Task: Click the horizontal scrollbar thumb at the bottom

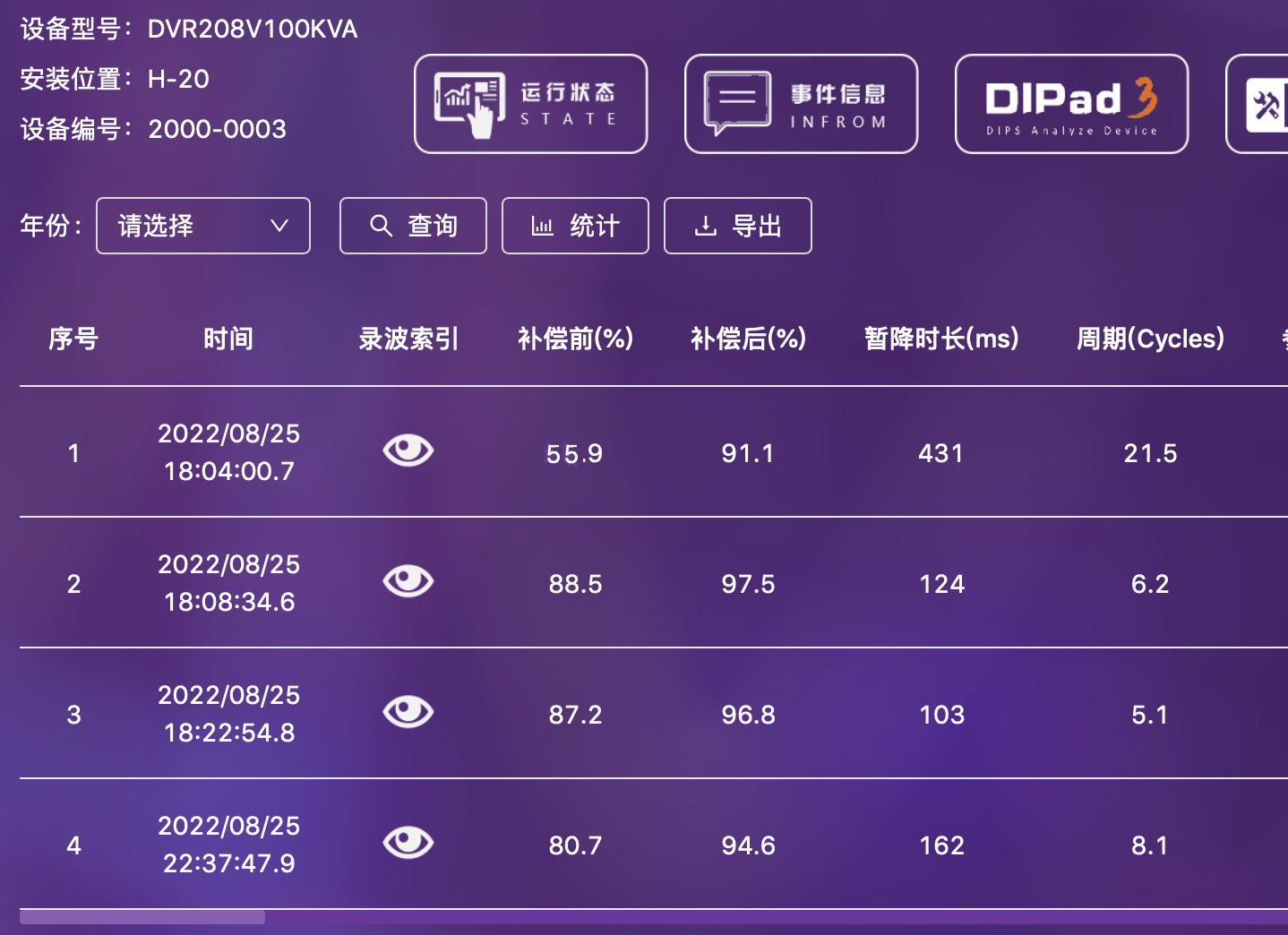Action: [x=142, y=917]
